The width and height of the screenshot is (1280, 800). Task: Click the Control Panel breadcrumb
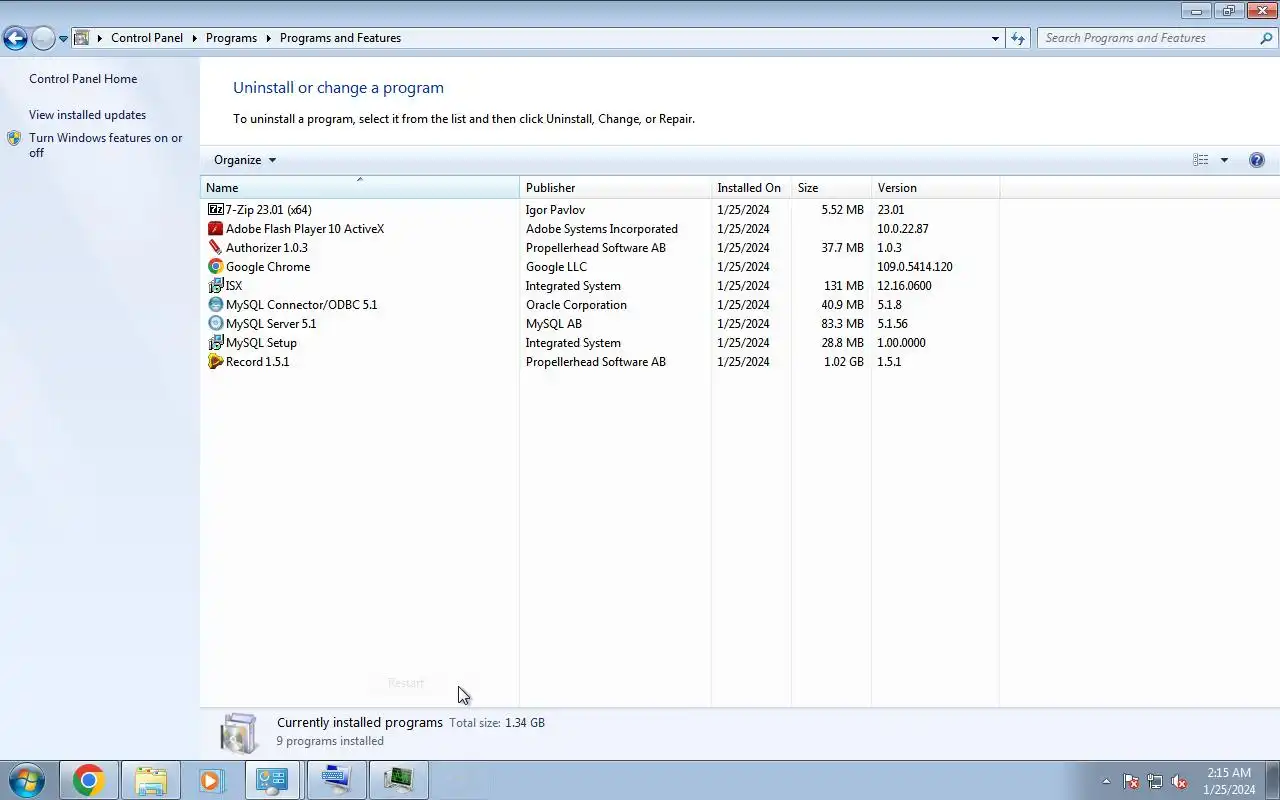tap(147, 38)
